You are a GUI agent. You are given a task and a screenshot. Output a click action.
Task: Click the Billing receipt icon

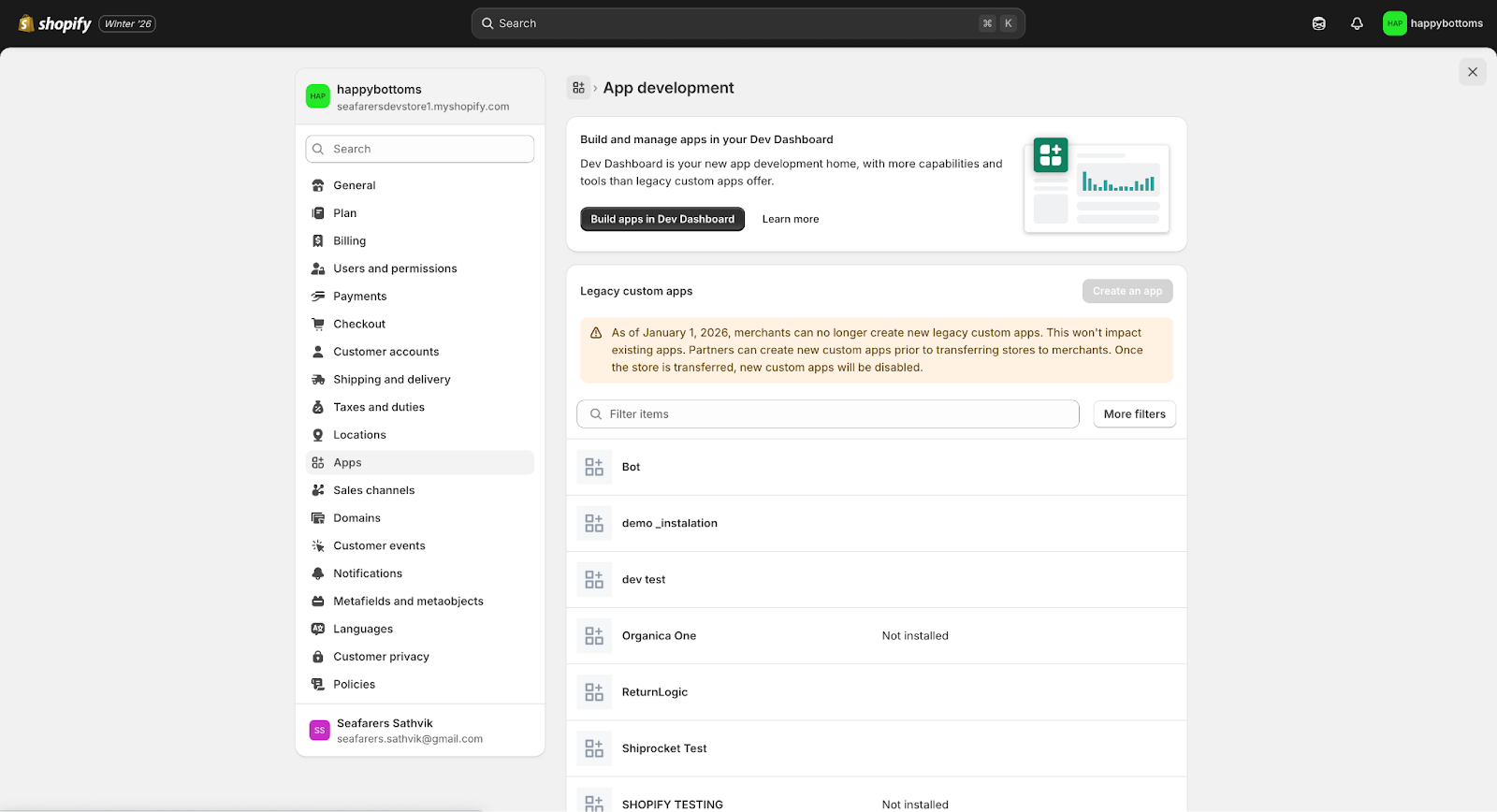click(x=318, y=241)
